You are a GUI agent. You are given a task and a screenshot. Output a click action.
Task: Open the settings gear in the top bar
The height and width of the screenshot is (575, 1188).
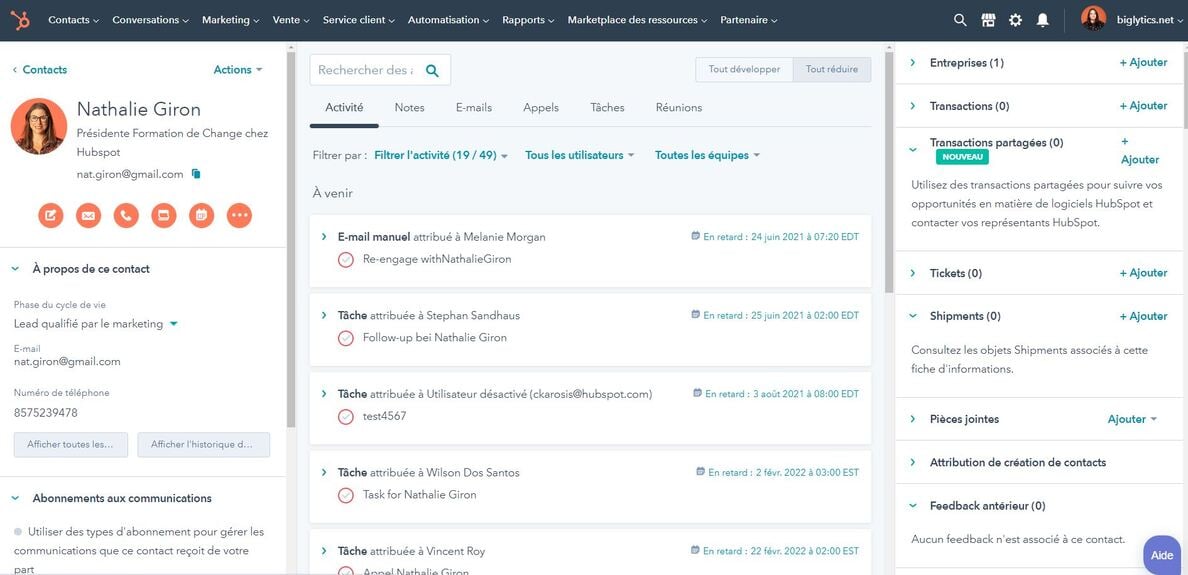pyautogui.click(x=1016, y=20)
